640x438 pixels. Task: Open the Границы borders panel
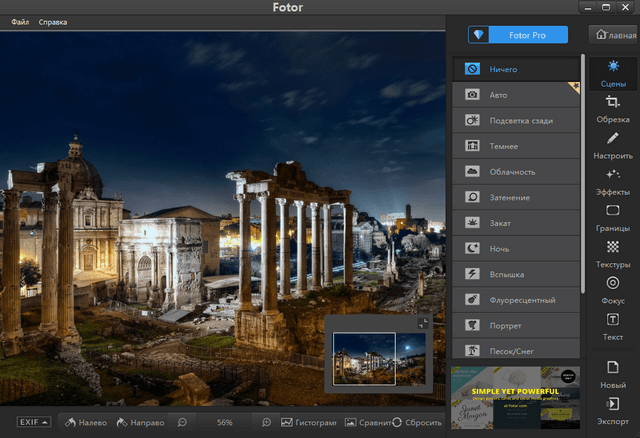pyautogui.click(x=613, y=217)
